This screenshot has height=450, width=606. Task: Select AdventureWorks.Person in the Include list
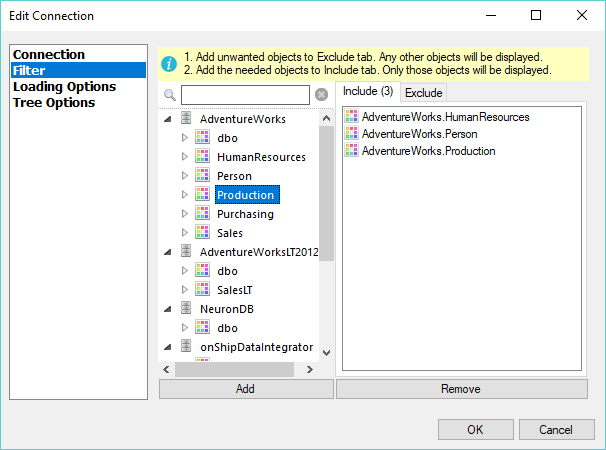click(419, 134)
